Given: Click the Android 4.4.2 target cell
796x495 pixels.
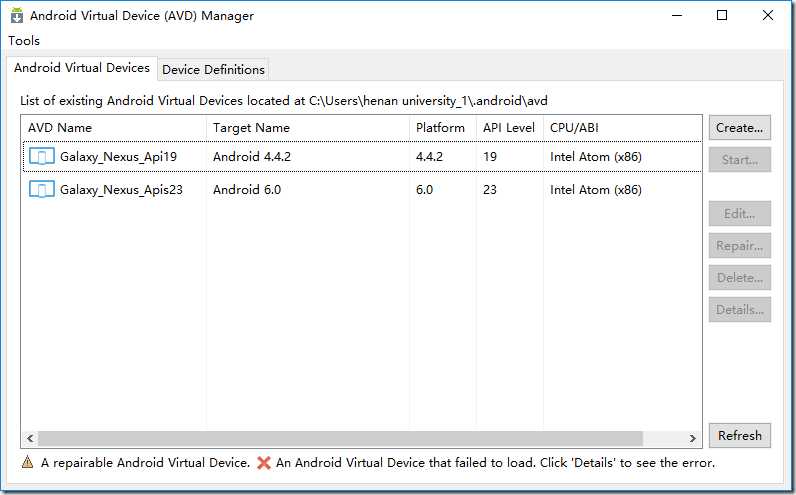Looking at the screenshot, I should (252, 156).
